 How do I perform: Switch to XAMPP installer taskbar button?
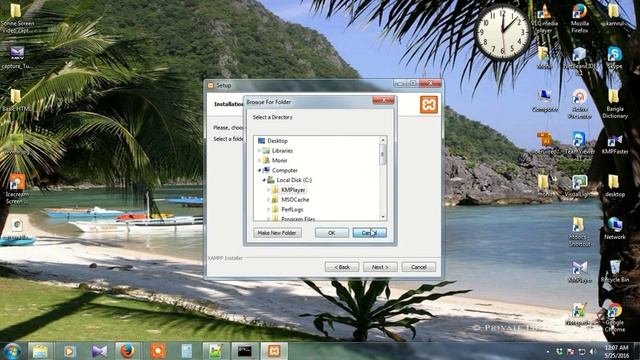(x=273, y=351)
